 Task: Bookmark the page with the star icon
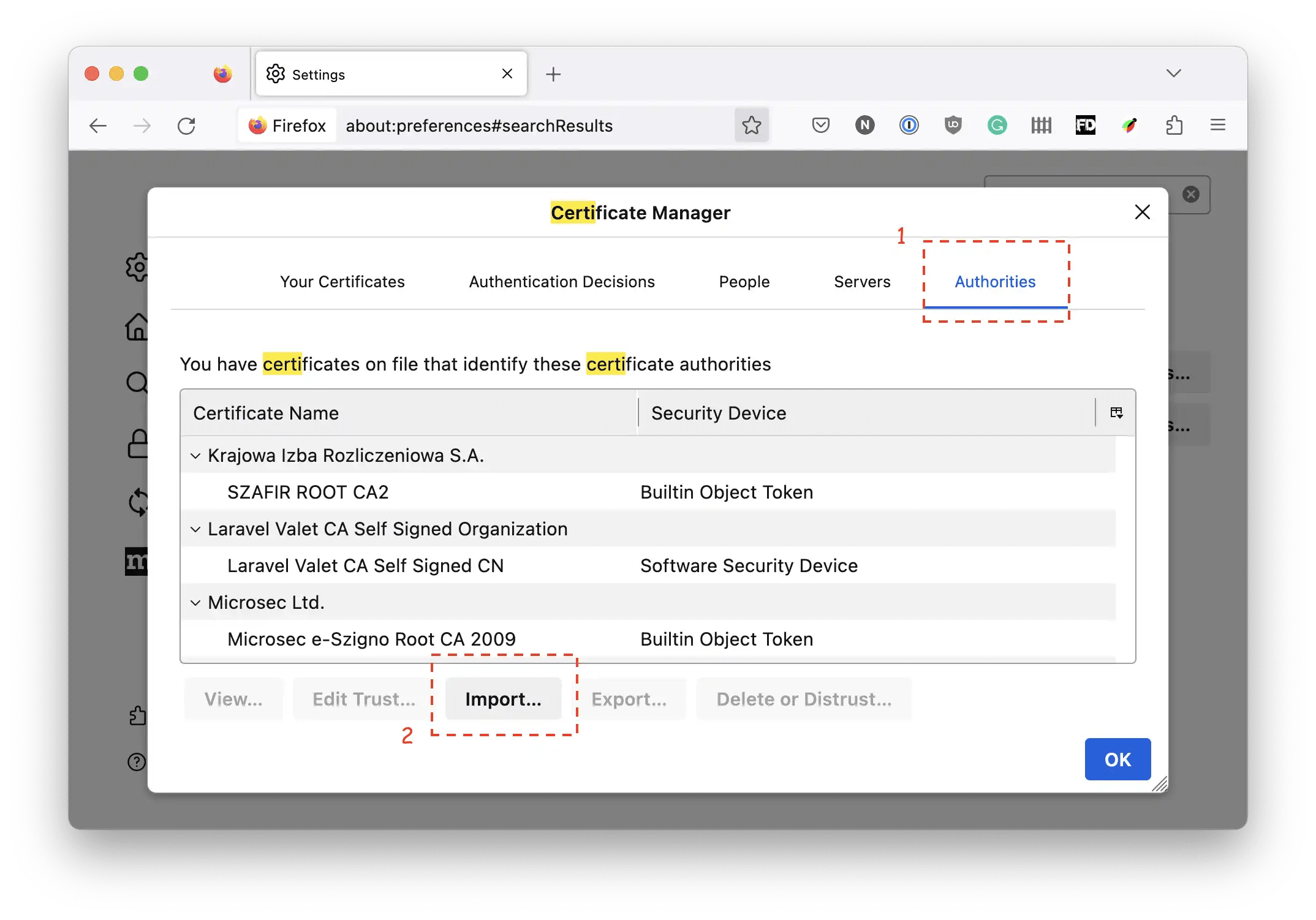[x=752, y=125]
